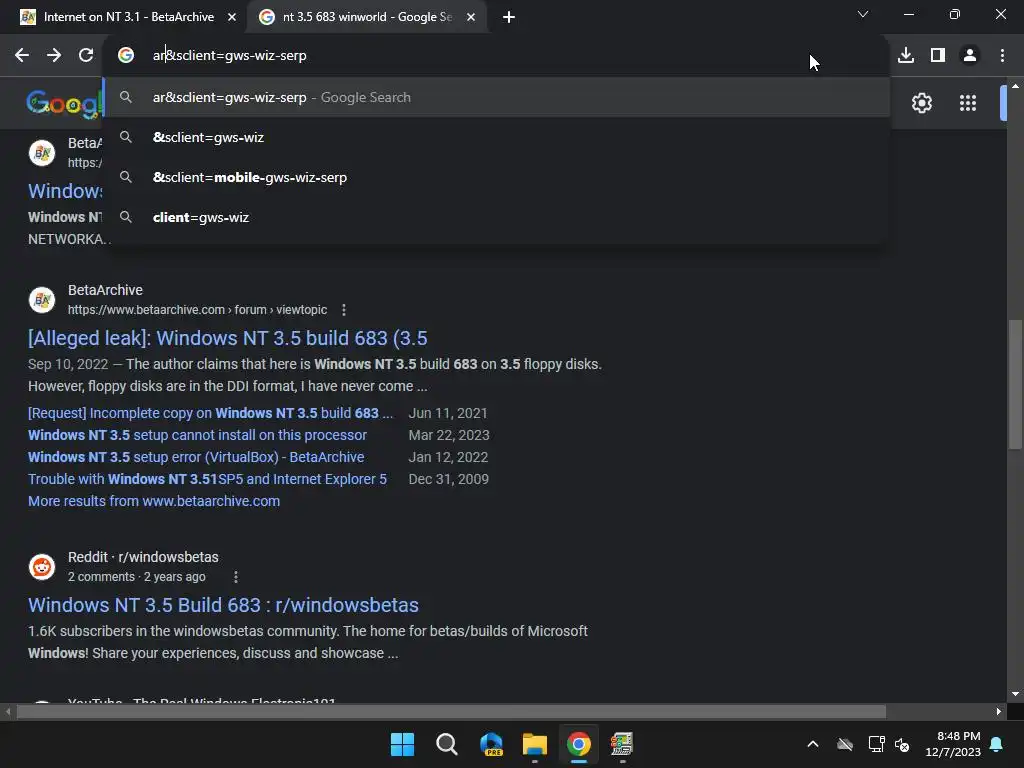Open Request Incomplete copy on Windows NT 3.5 link
1024x768 pixels.
click(210, 413)
